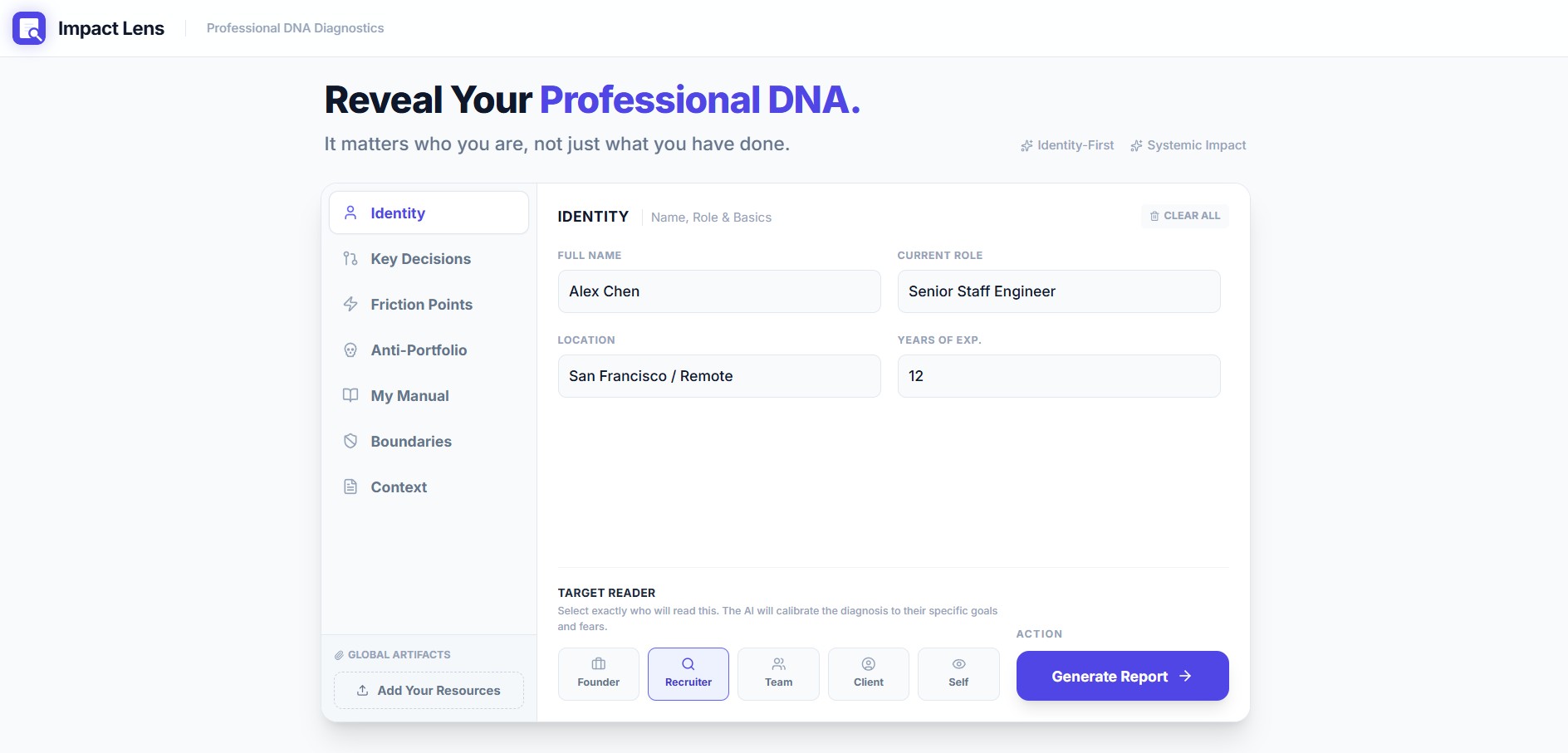Viewport: 1568px width, 753px height.
Task: Open the Key Decisions section
Action: point(420,259)
